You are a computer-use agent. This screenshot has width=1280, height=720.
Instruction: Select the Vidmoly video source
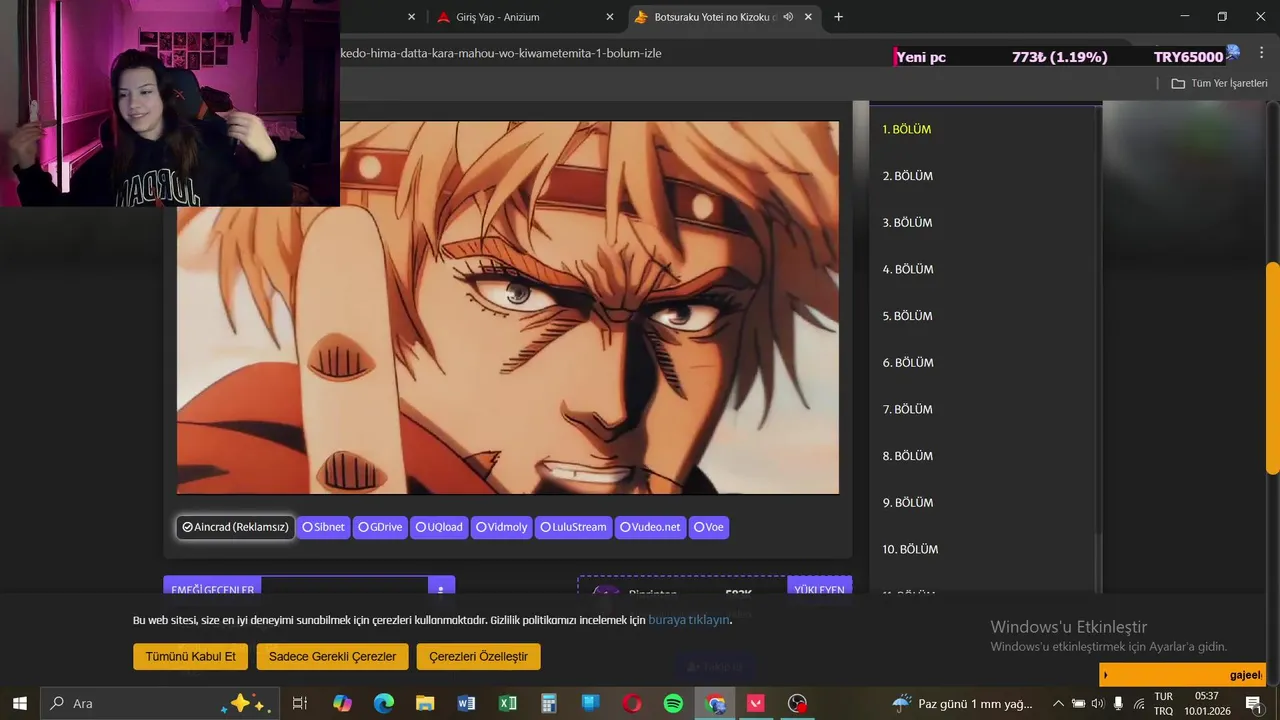(501, 527)
